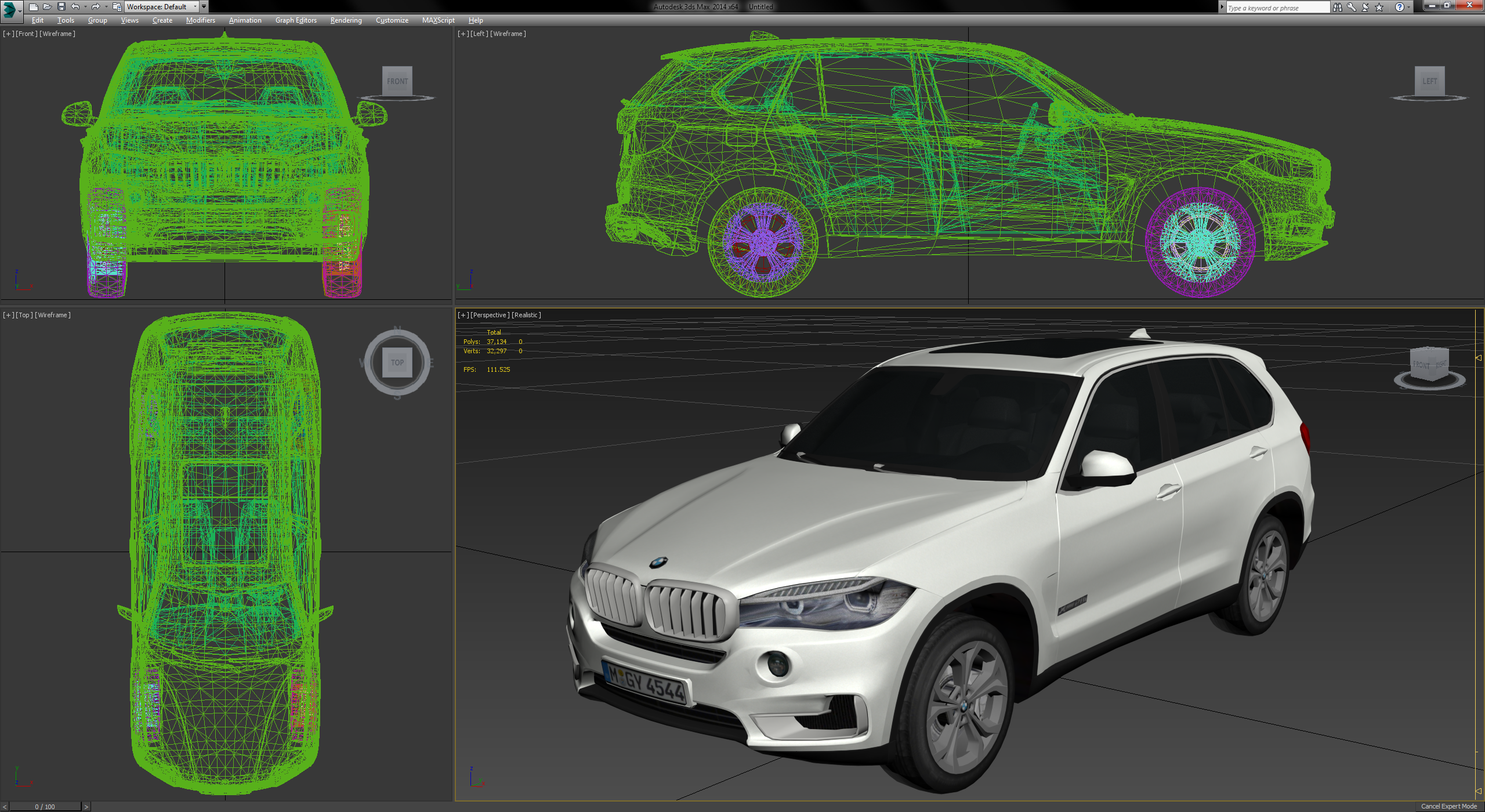Image resolution: width=1485 pixels, height=812 pixels.
Task: Save the scene with the Save icon
Action: click(61, 6)
